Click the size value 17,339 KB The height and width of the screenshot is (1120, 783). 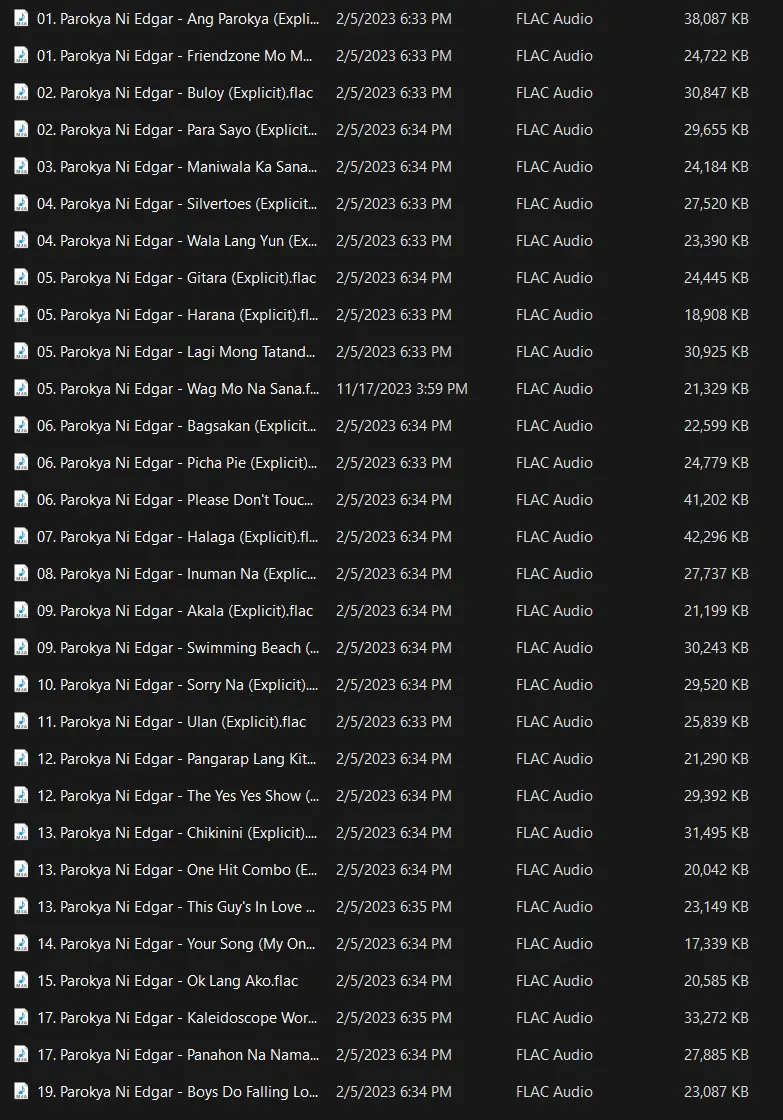click(x=716, y=944)
